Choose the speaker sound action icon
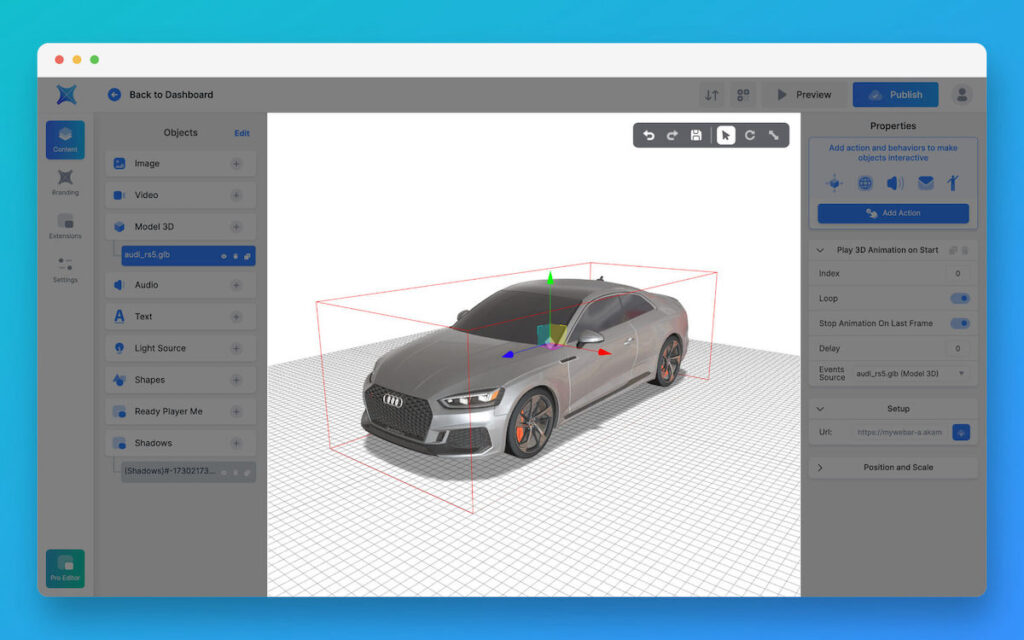The height and width of the screenshot is (640, 1024). pyautogui.click(x=895, y=183)
